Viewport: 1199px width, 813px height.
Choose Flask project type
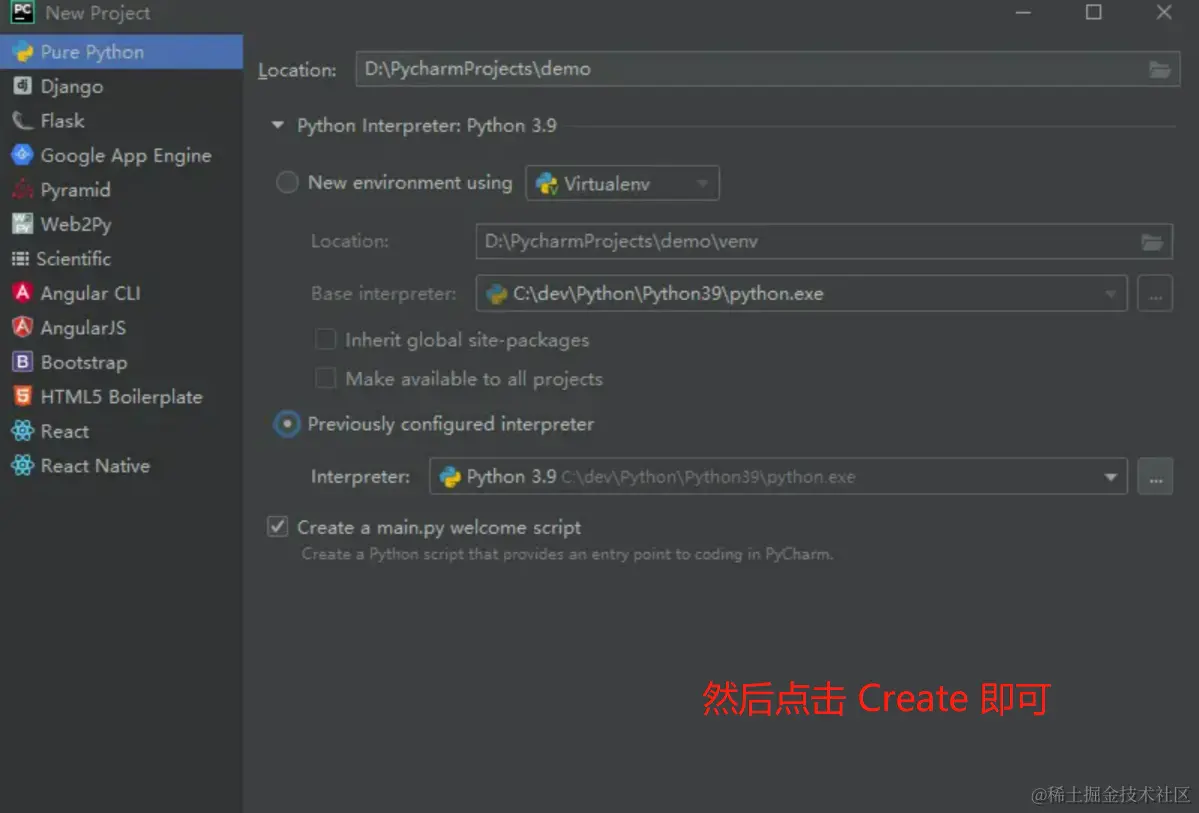pos(121,121)
